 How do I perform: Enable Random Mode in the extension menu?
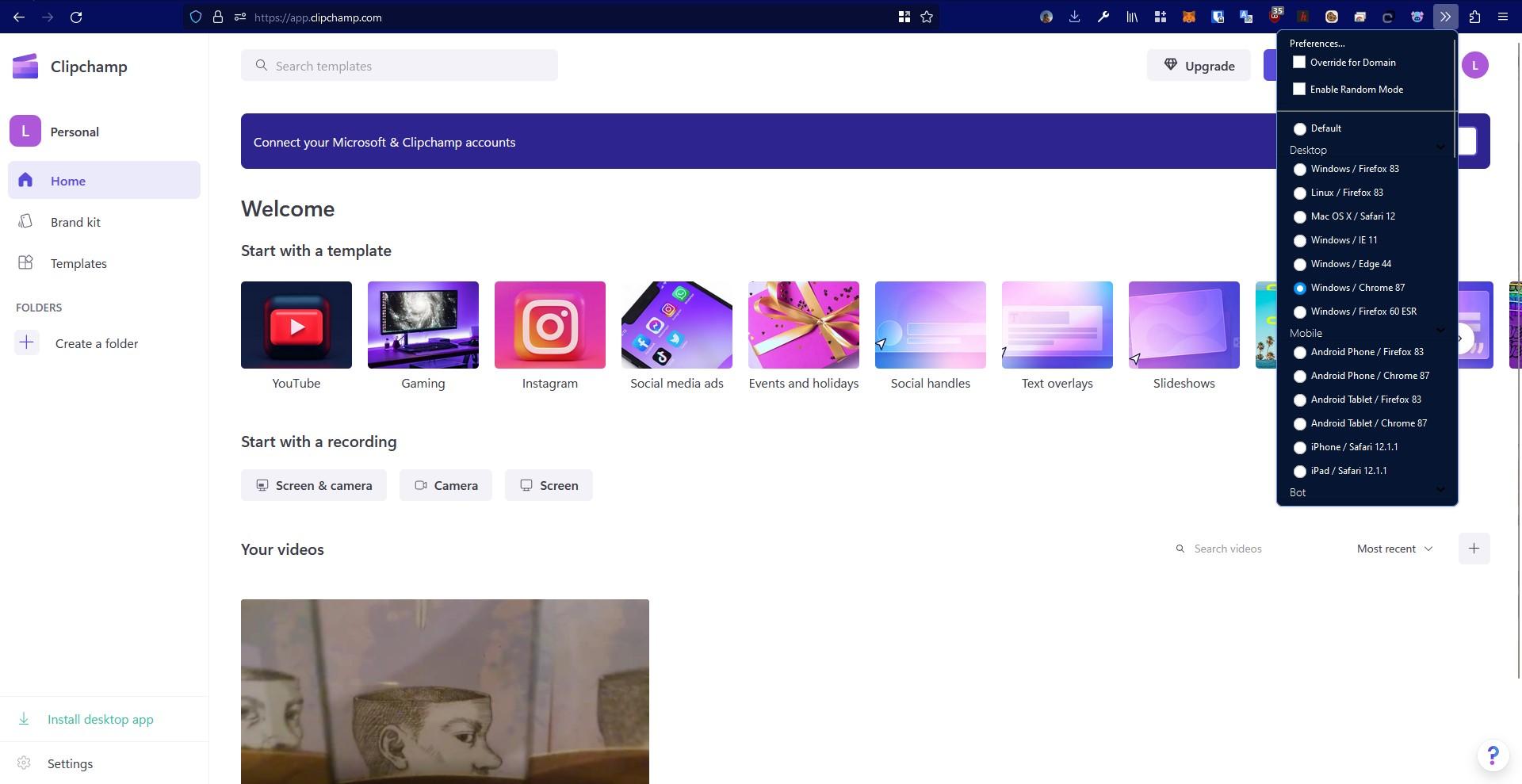(1298, 89)
